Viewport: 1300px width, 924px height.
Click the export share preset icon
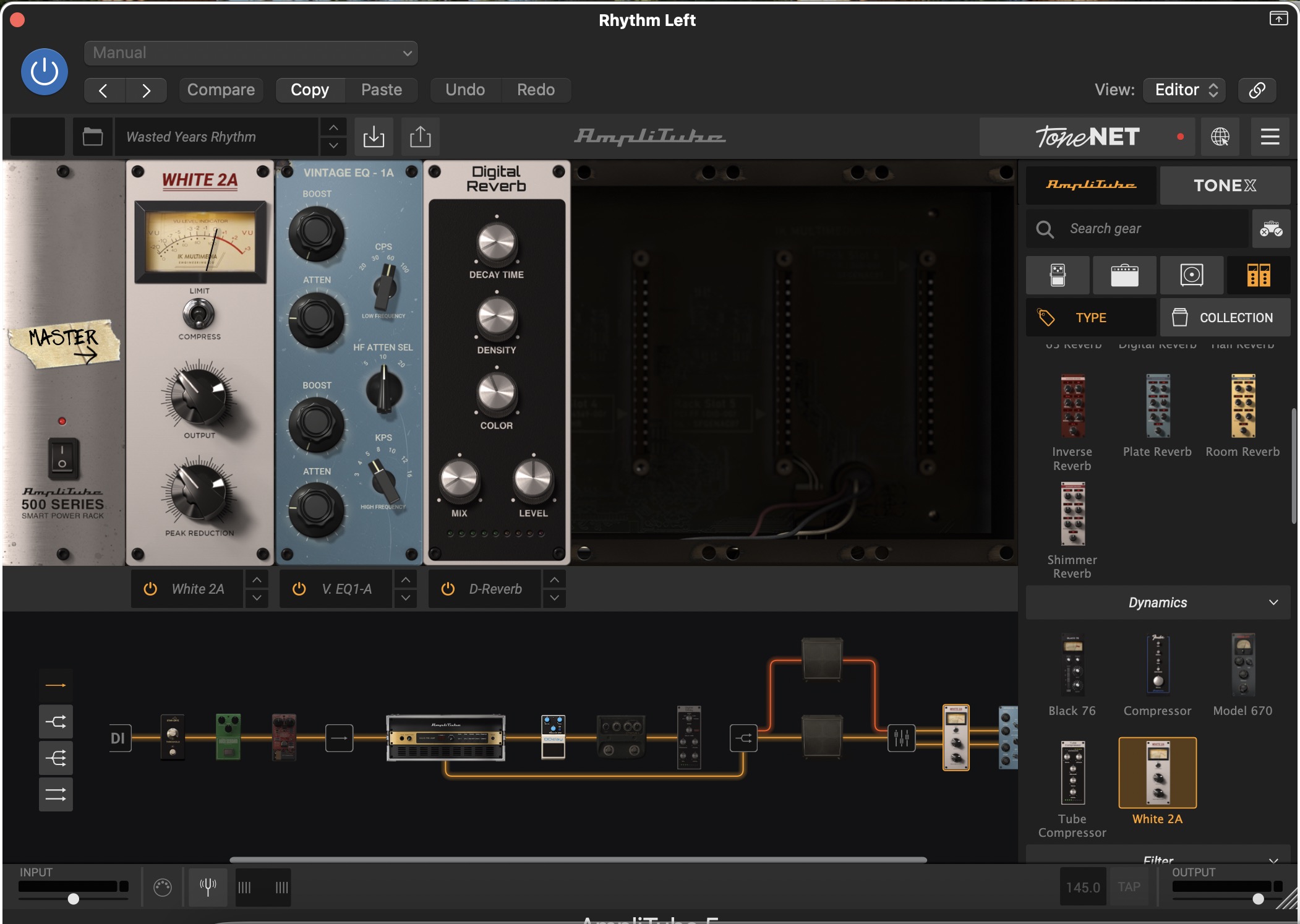(421, 137)
